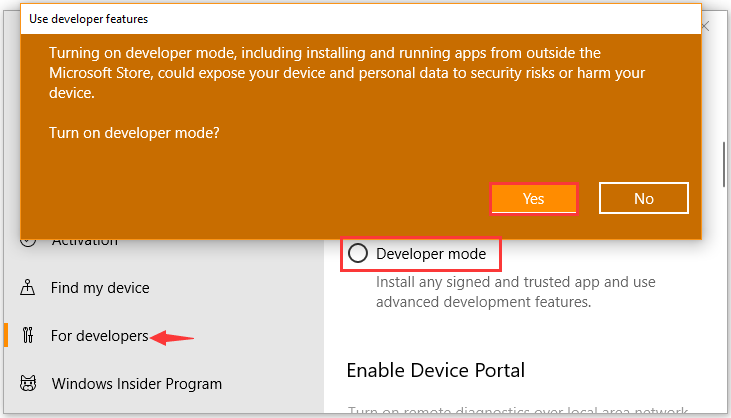The image size is (731, 418).
Task: Click the Windows Insider Program cat icon
Action: 28,384
